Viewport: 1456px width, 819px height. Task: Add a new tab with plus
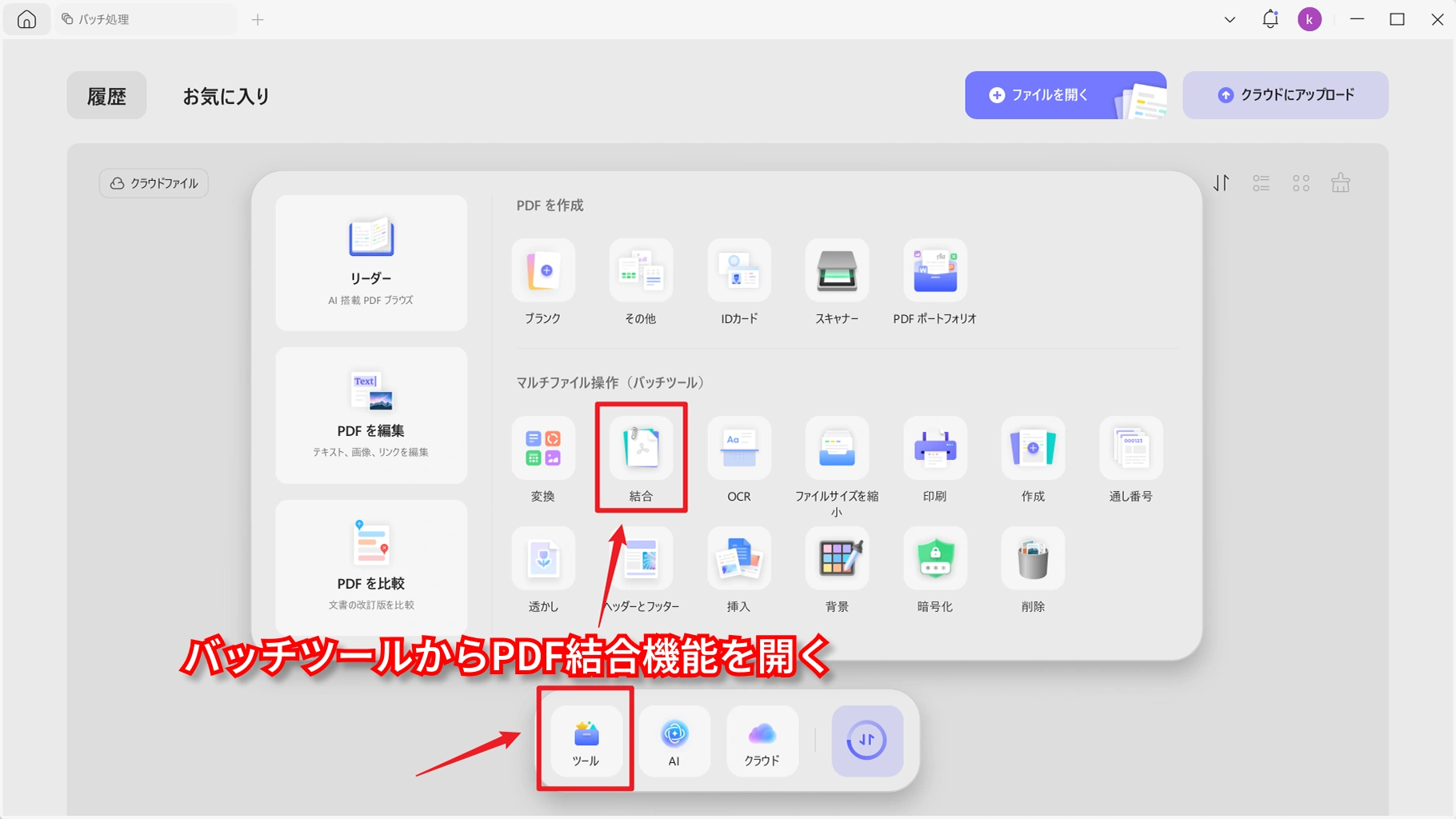click(x=258, y=19)
